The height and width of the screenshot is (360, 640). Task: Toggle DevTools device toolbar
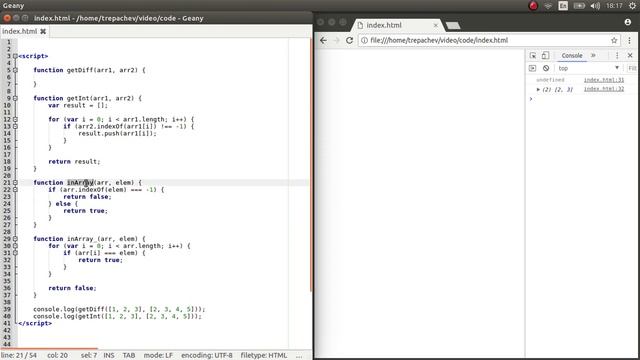[545, 56]
